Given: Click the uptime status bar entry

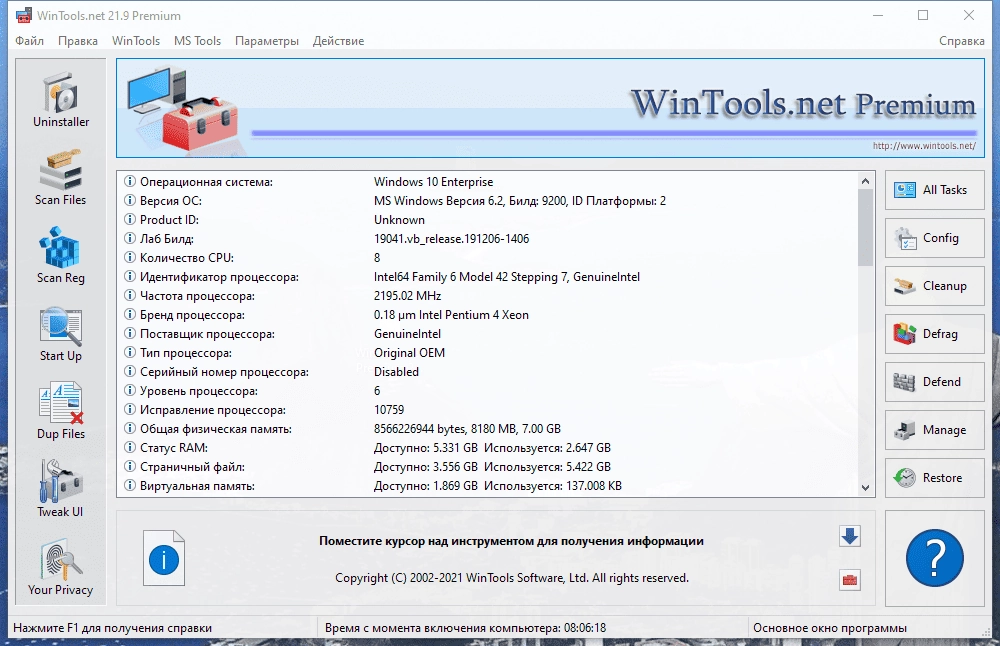Looking at the screenshot, I should 466,628.
